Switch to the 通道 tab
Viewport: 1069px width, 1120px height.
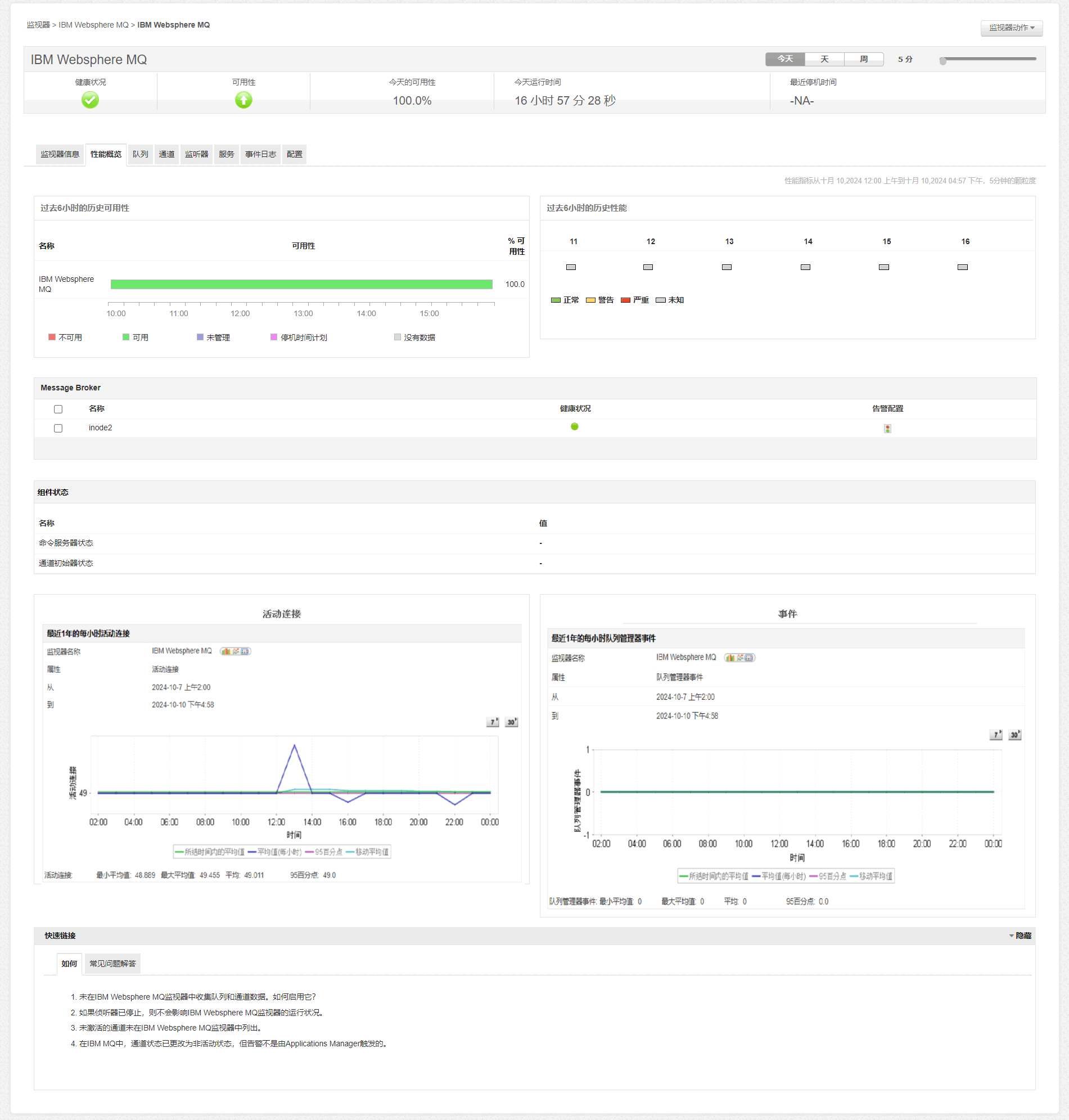166,155
